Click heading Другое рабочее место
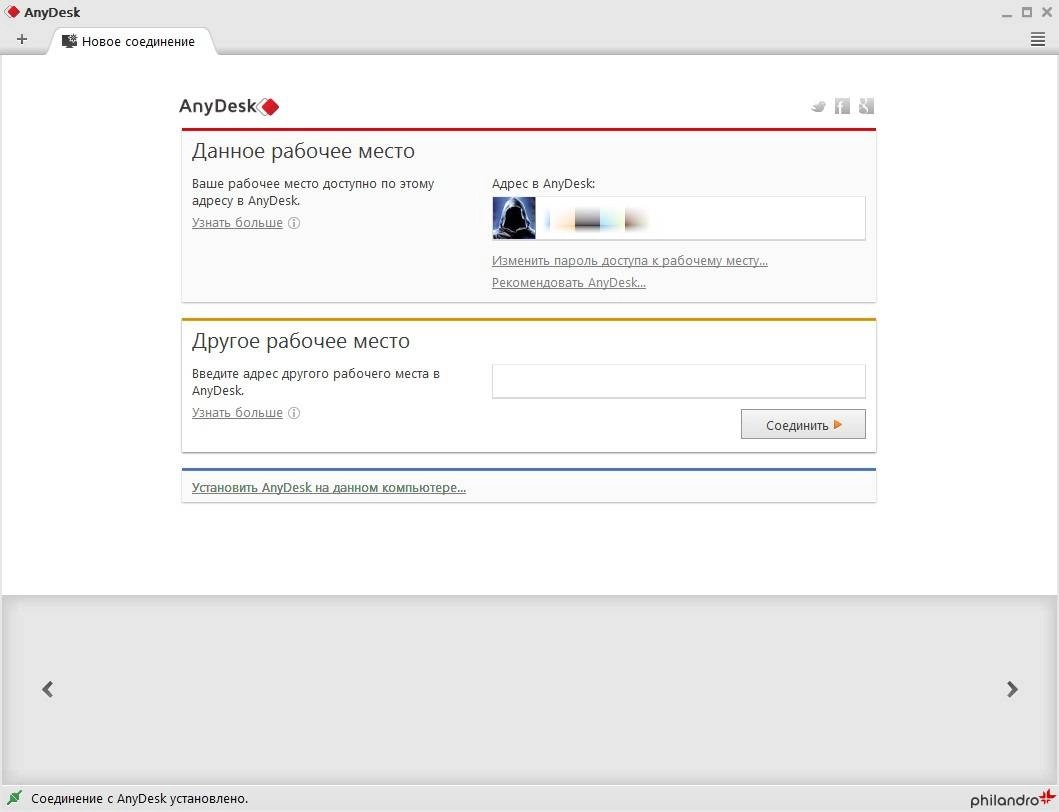Viewport: 1059px width, 812px height. (x=301, y=340)
